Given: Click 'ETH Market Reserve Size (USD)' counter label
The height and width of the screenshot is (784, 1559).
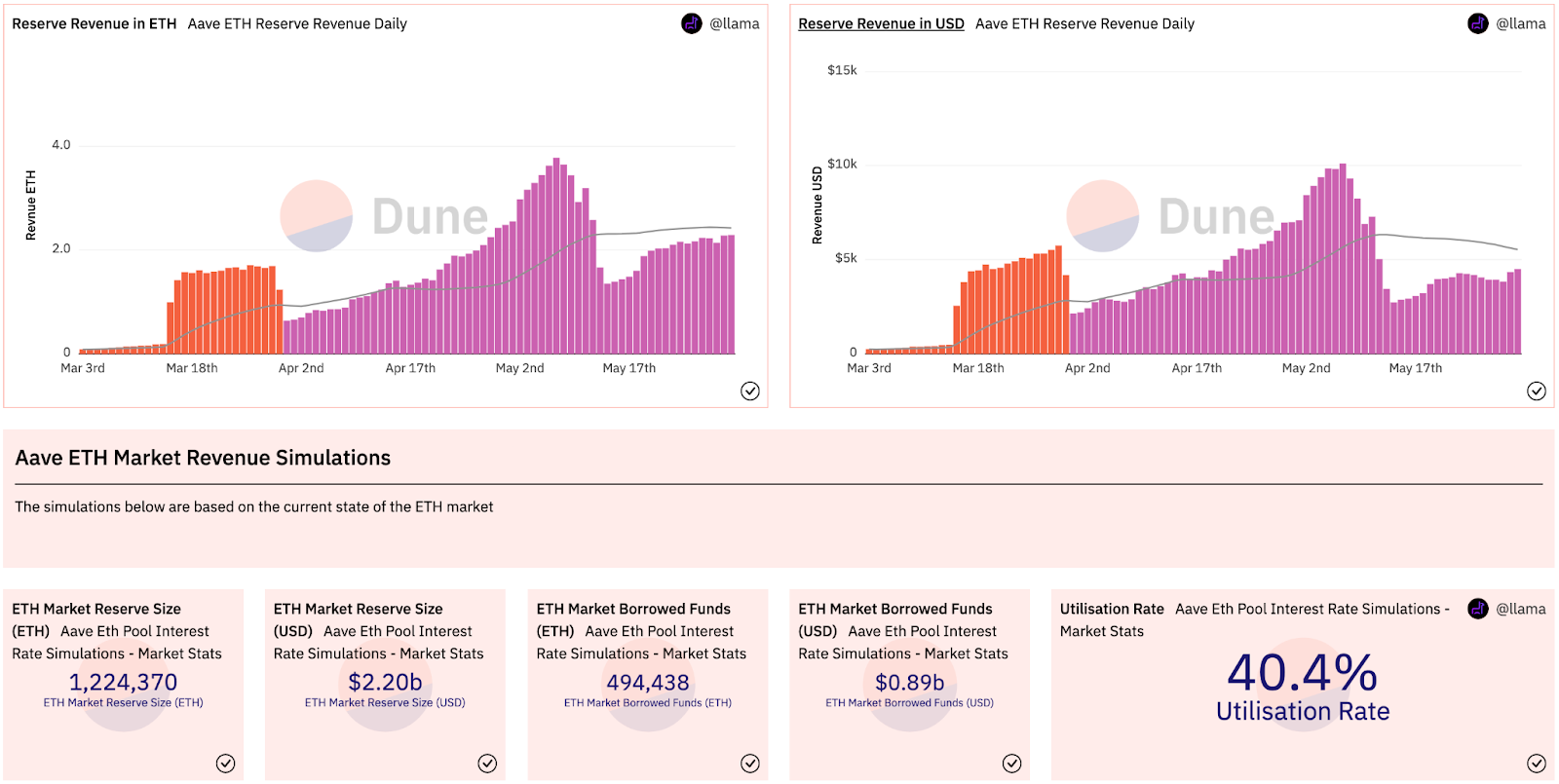Looking at the screenshot, I should pyautogui.click(x=385, y=702).
